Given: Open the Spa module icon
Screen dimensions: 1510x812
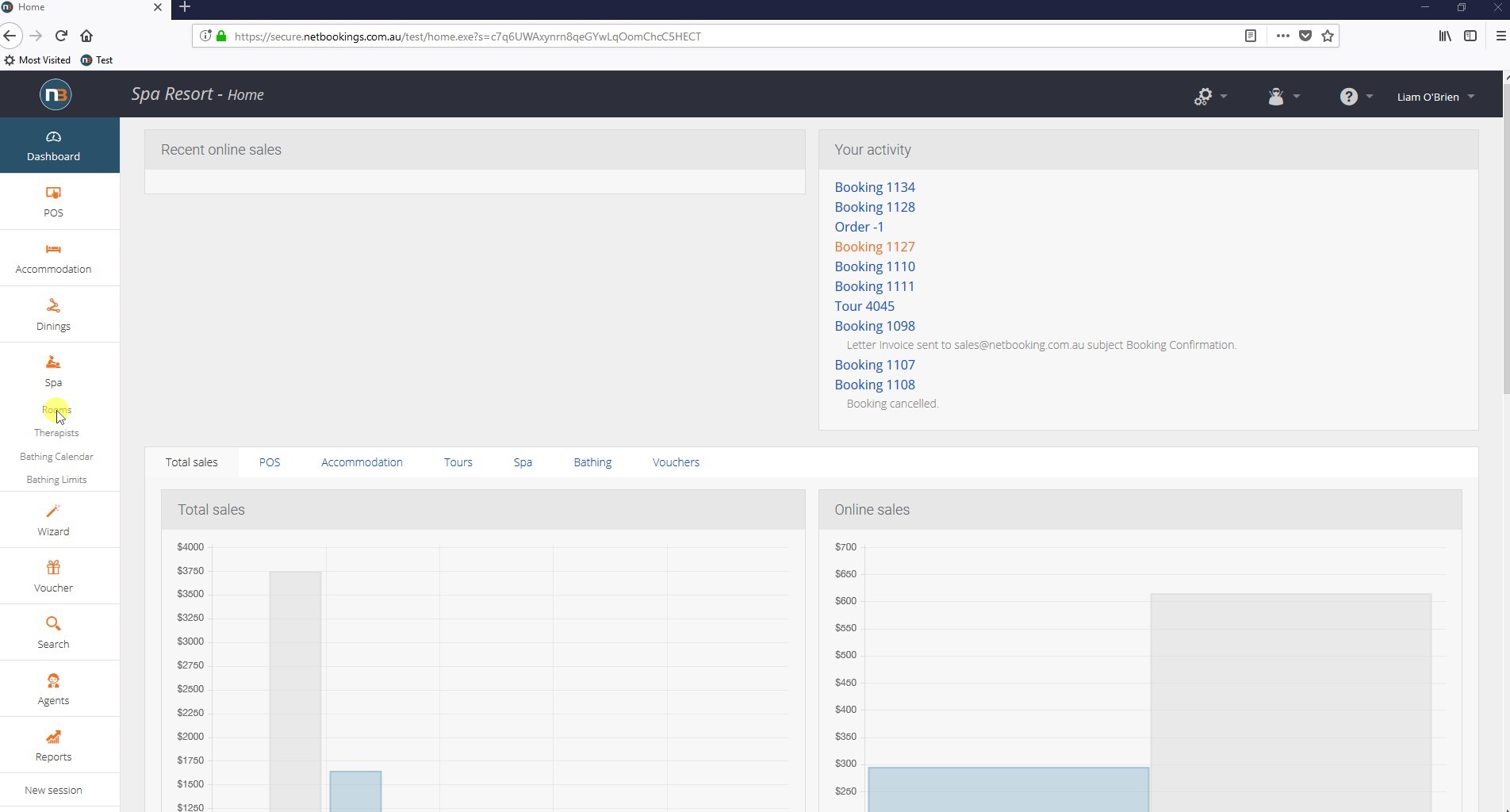Looking at the screenshot, I should pyautogui.click(x=53, y=363).
